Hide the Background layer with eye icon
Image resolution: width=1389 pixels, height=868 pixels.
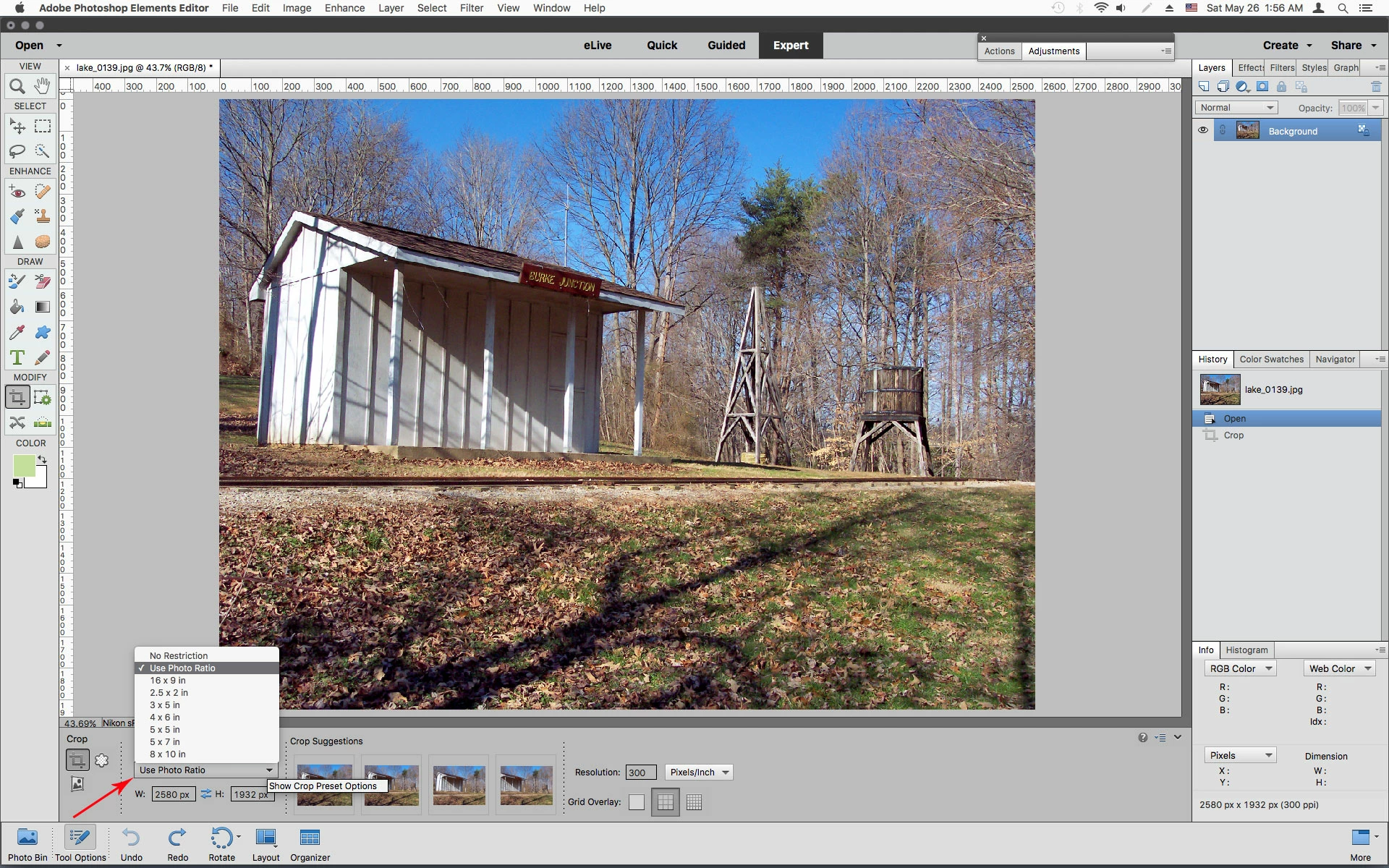click(x=1203, y=131)
